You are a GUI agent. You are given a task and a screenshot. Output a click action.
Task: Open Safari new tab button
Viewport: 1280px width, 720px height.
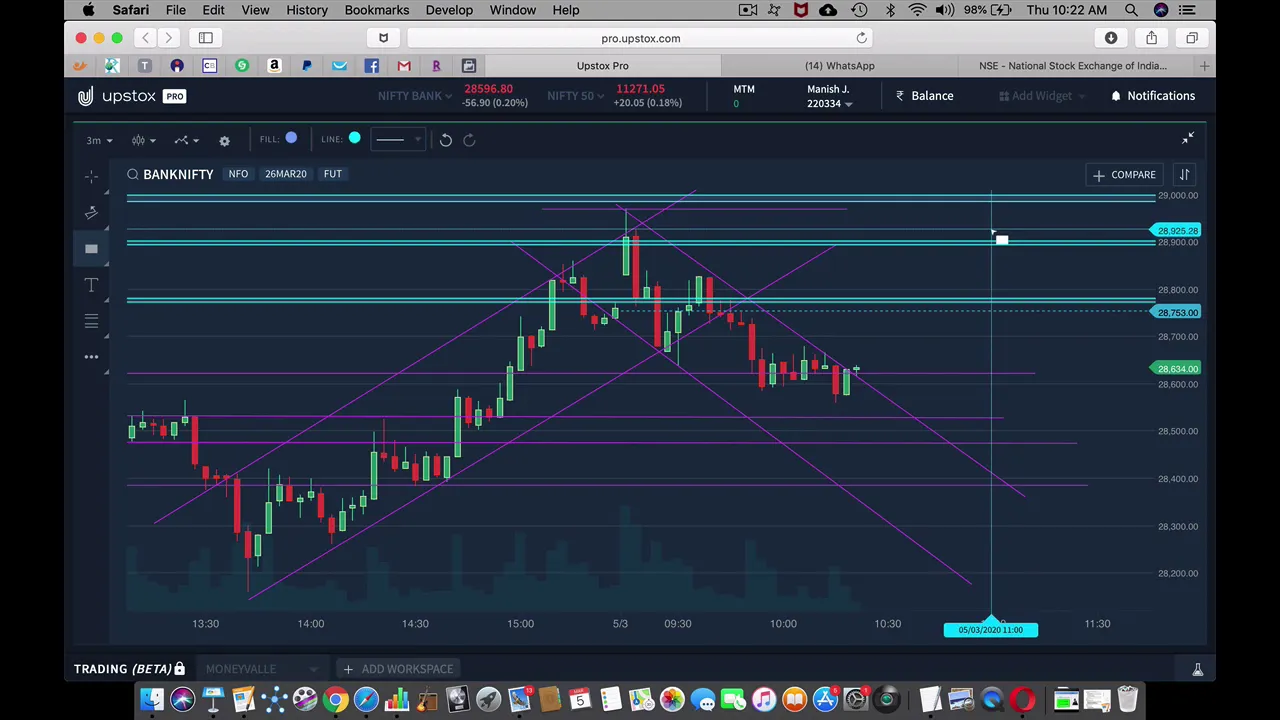click(x=1204, y=66)
